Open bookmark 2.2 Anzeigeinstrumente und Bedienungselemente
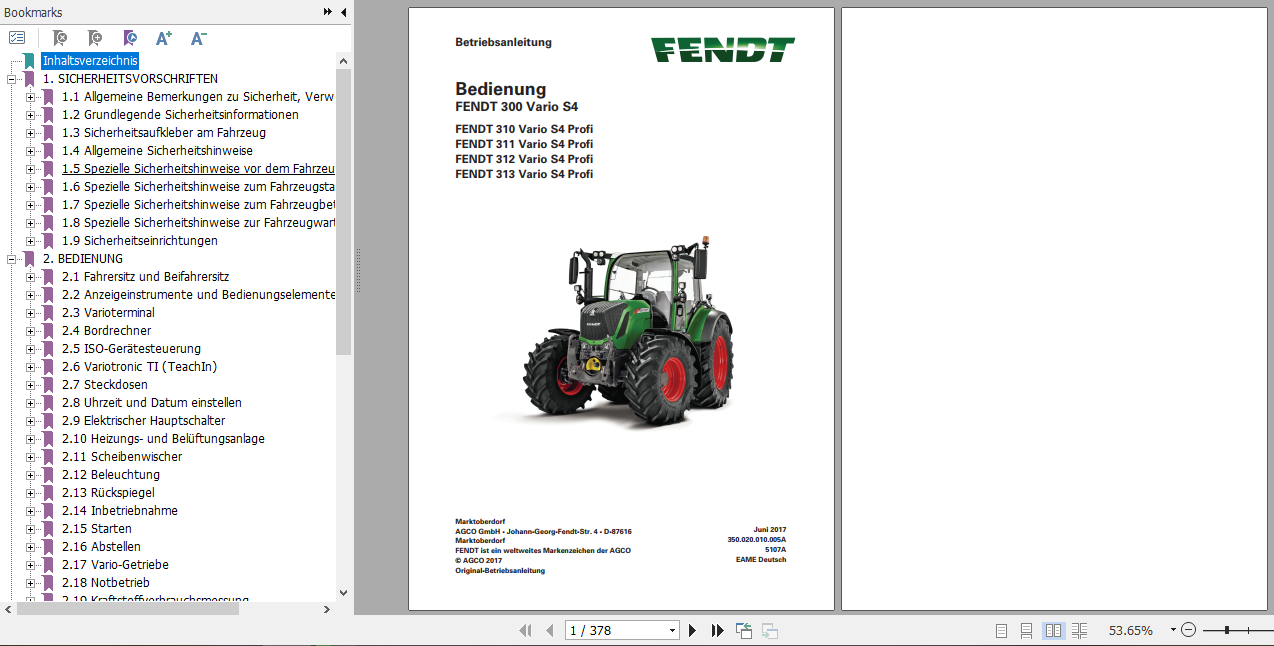The height and width of the screenshot is (646, 1274). tap(198, 295)
